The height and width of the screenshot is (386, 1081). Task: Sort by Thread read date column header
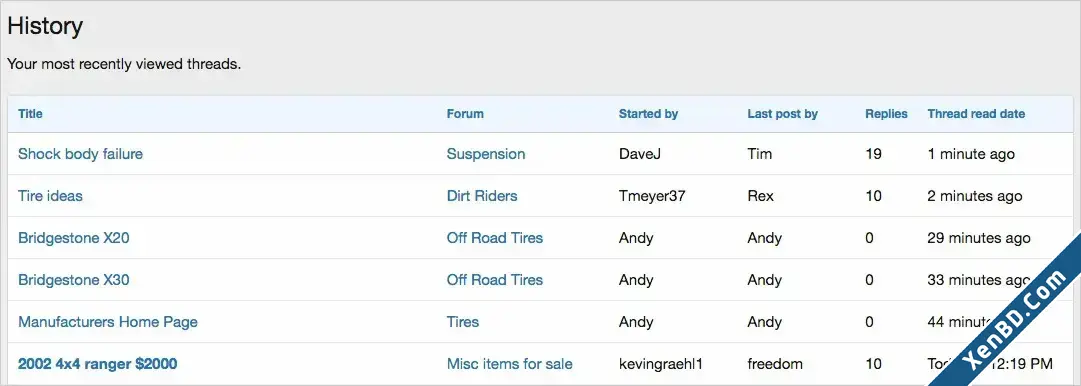coord(976,114)
